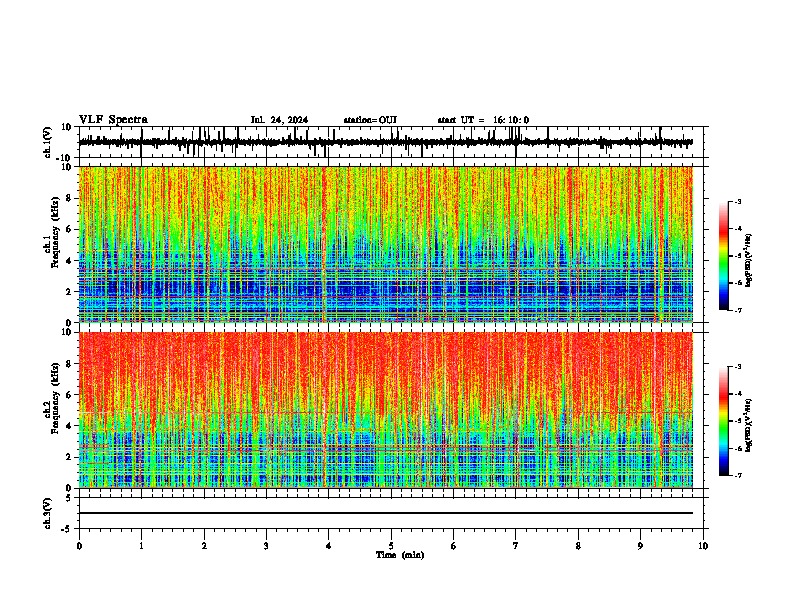Click the "-3" label on ch.2 color scale

737,367
